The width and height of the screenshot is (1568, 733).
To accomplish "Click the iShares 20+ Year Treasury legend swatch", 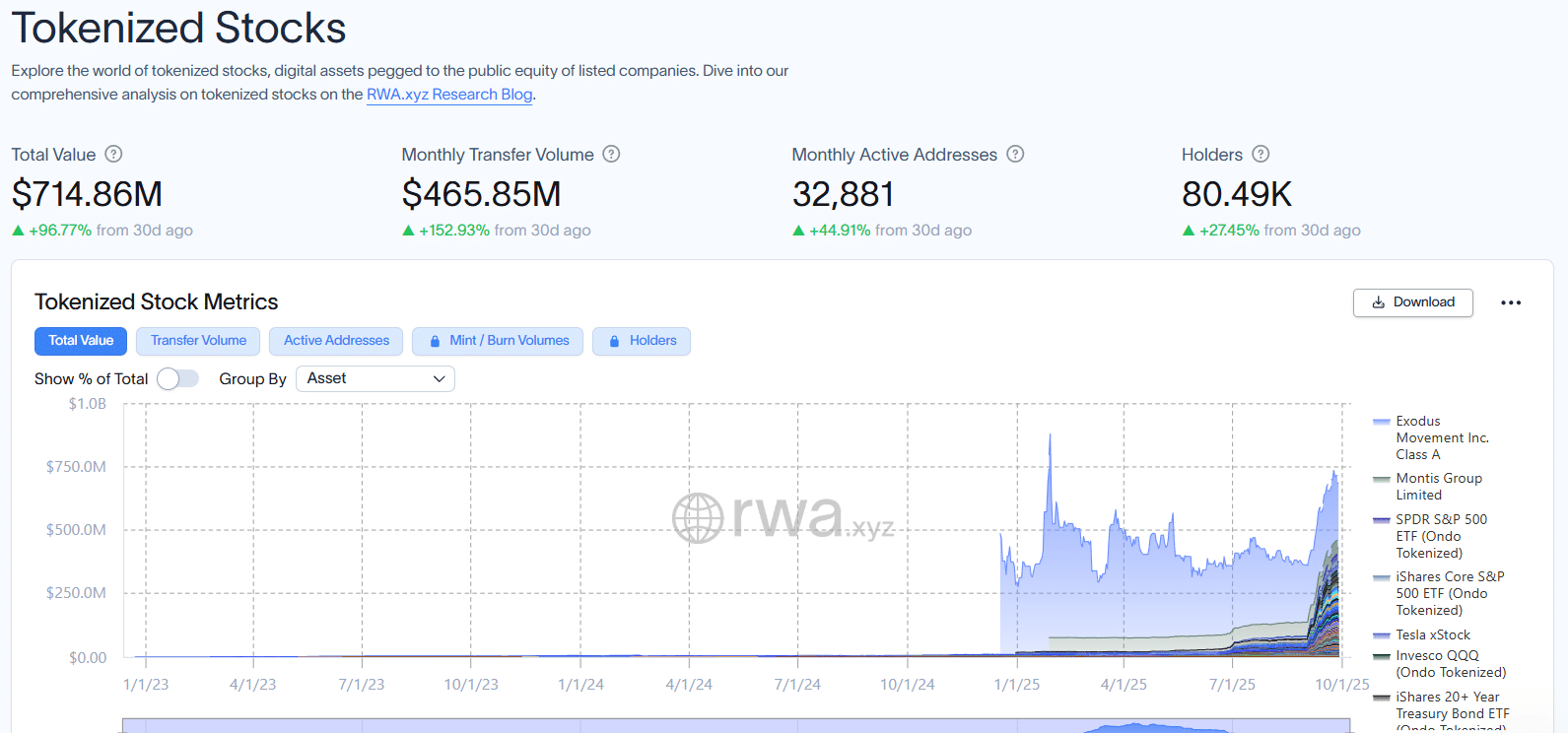I will click(1382, 698).
